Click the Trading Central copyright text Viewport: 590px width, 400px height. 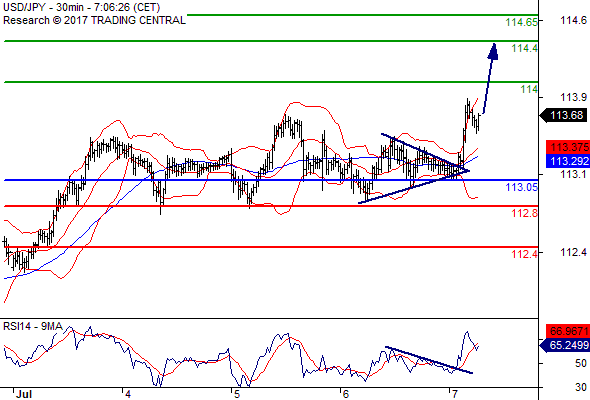pos(94,20)
